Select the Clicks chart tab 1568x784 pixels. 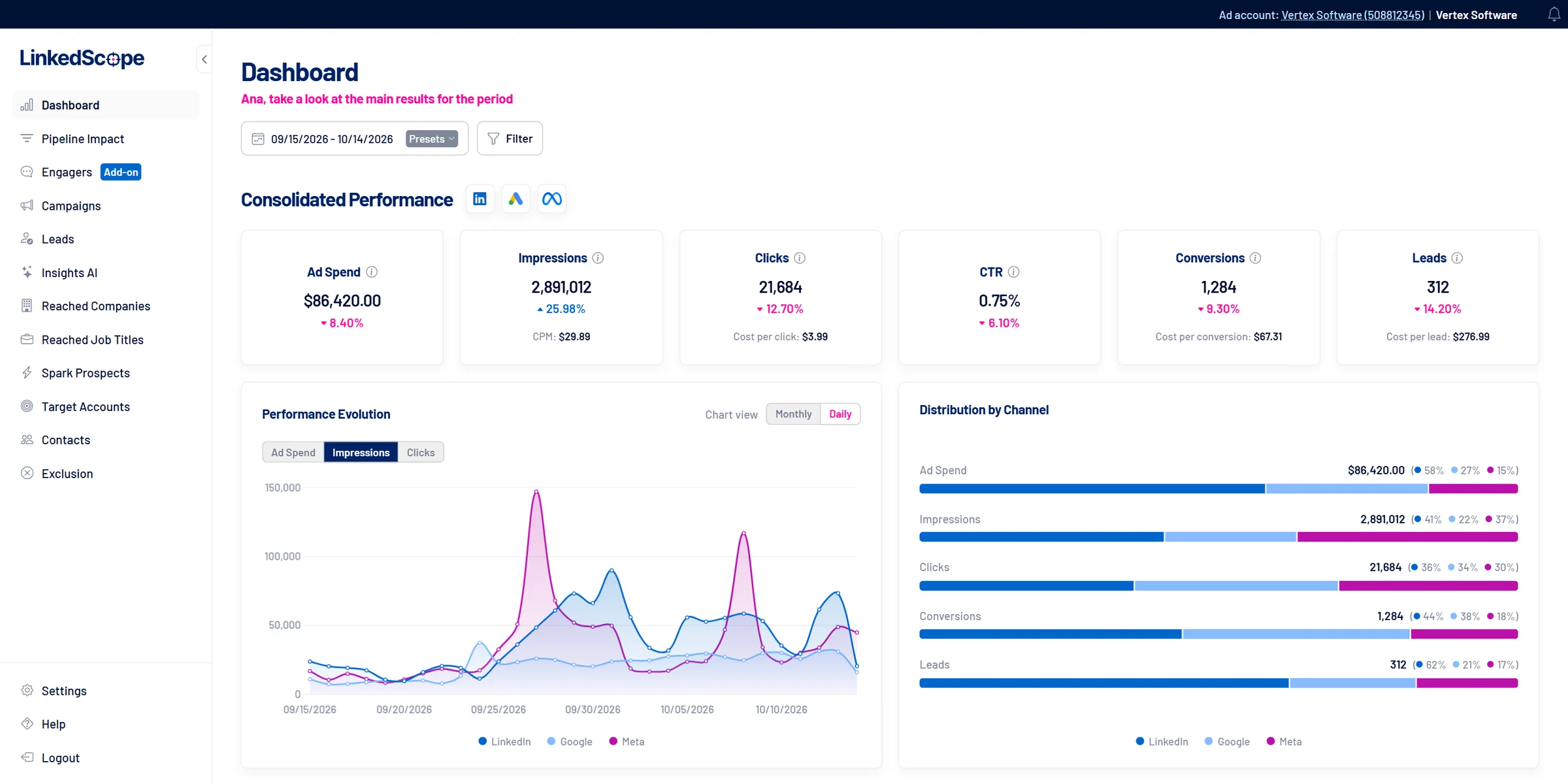pyautogui.click(x=421, y=452)
